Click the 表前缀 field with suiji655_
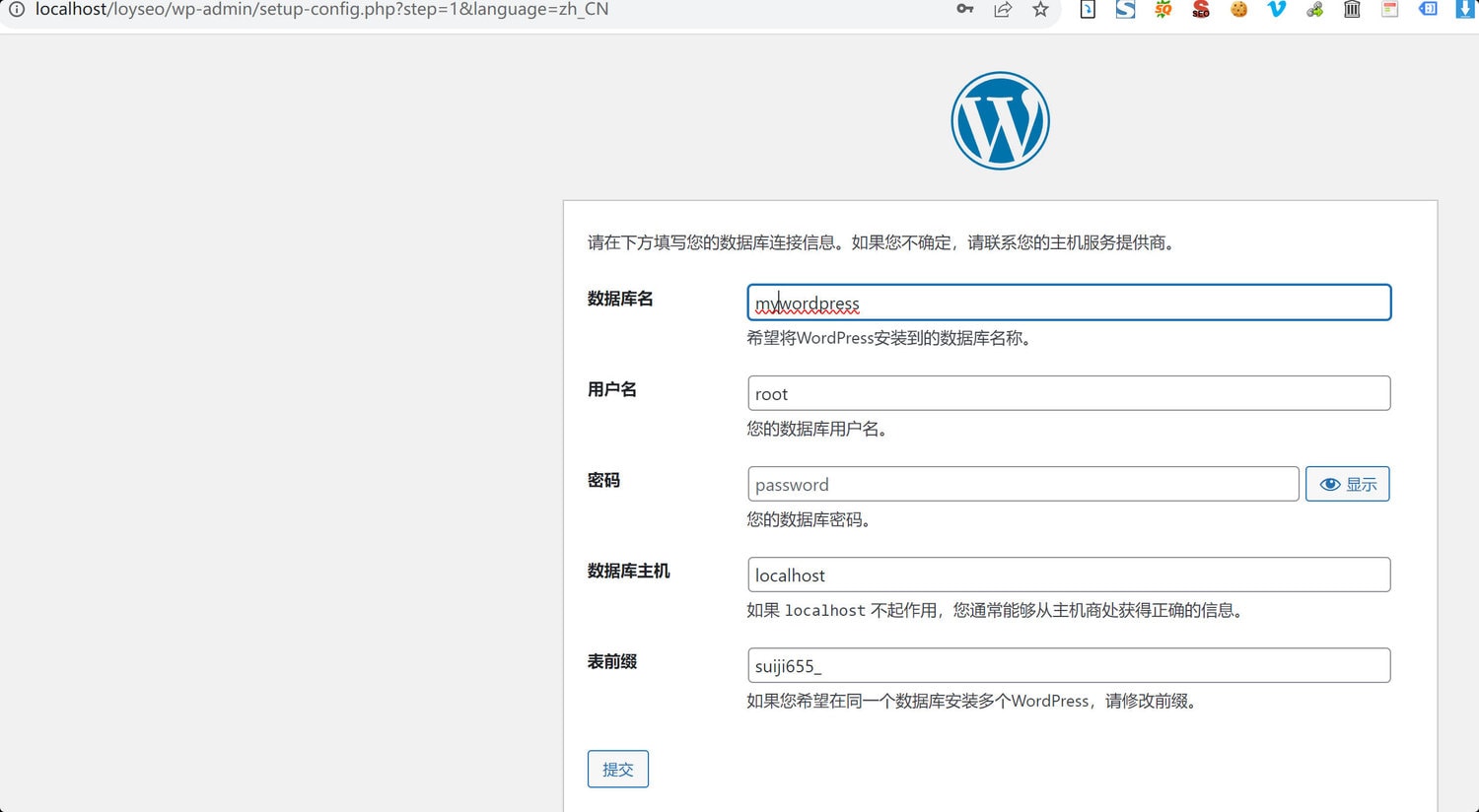The width and height of the screenshot is (1479, 812). point(1069,665)
